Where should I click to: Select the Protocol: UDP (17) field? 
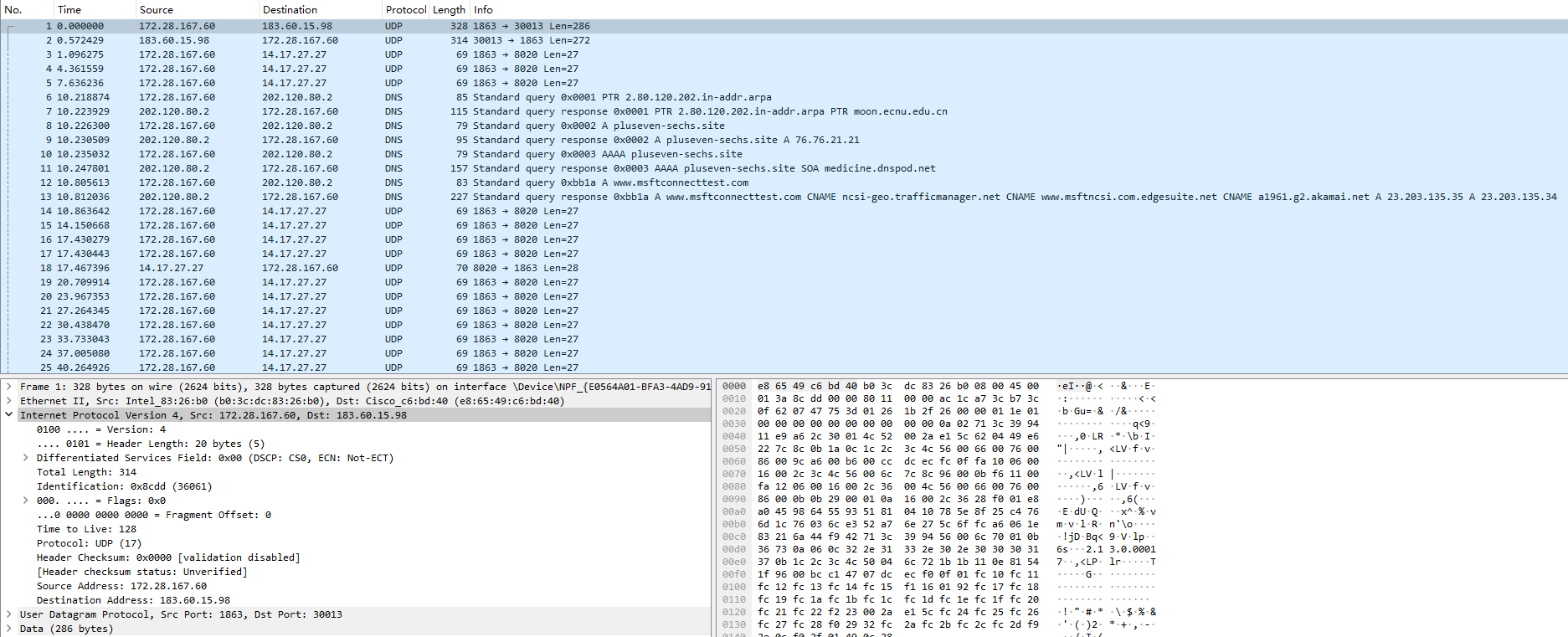(89, 543)
